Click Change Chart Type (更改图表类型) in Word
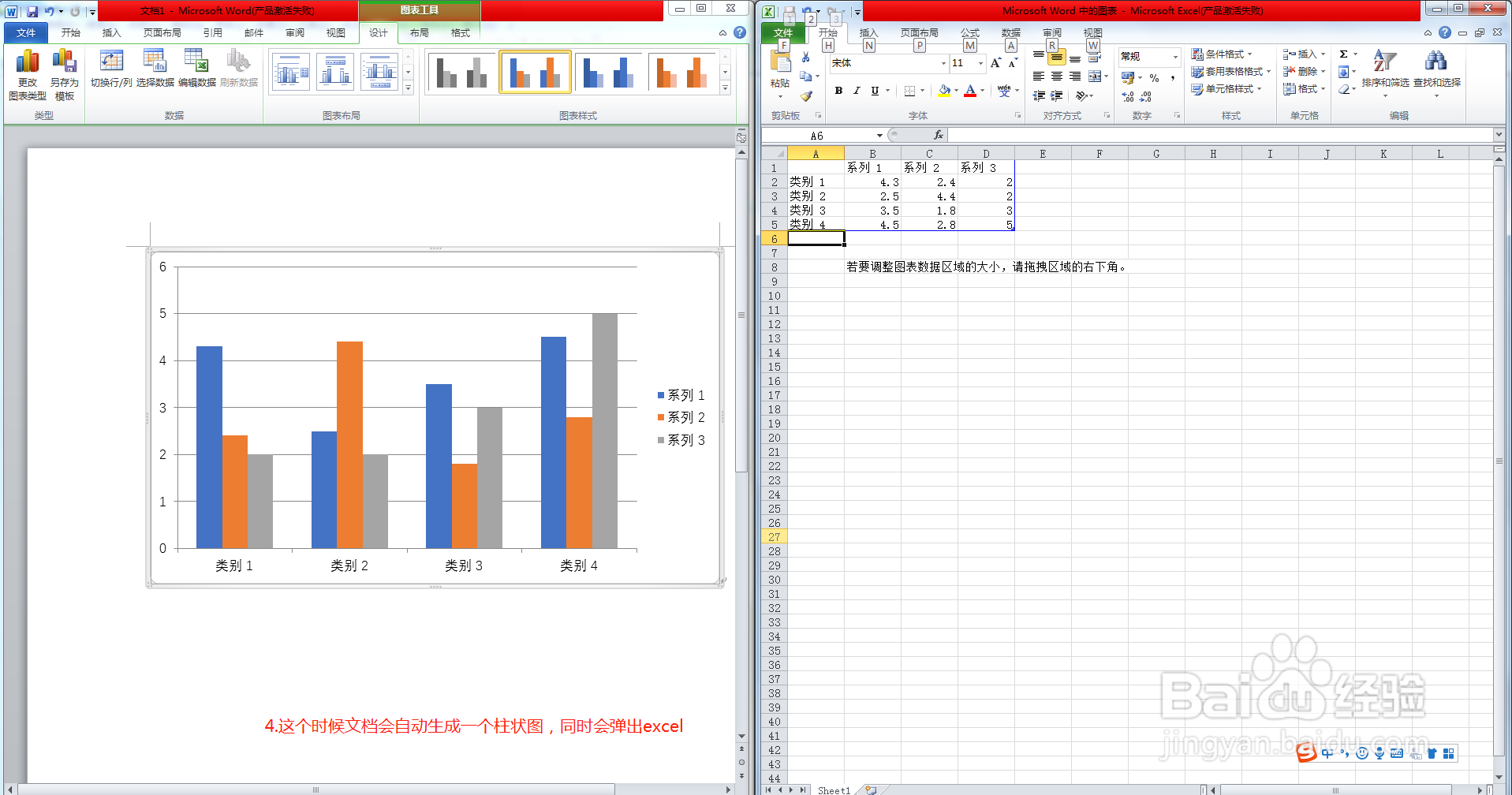 click(28, 75)
